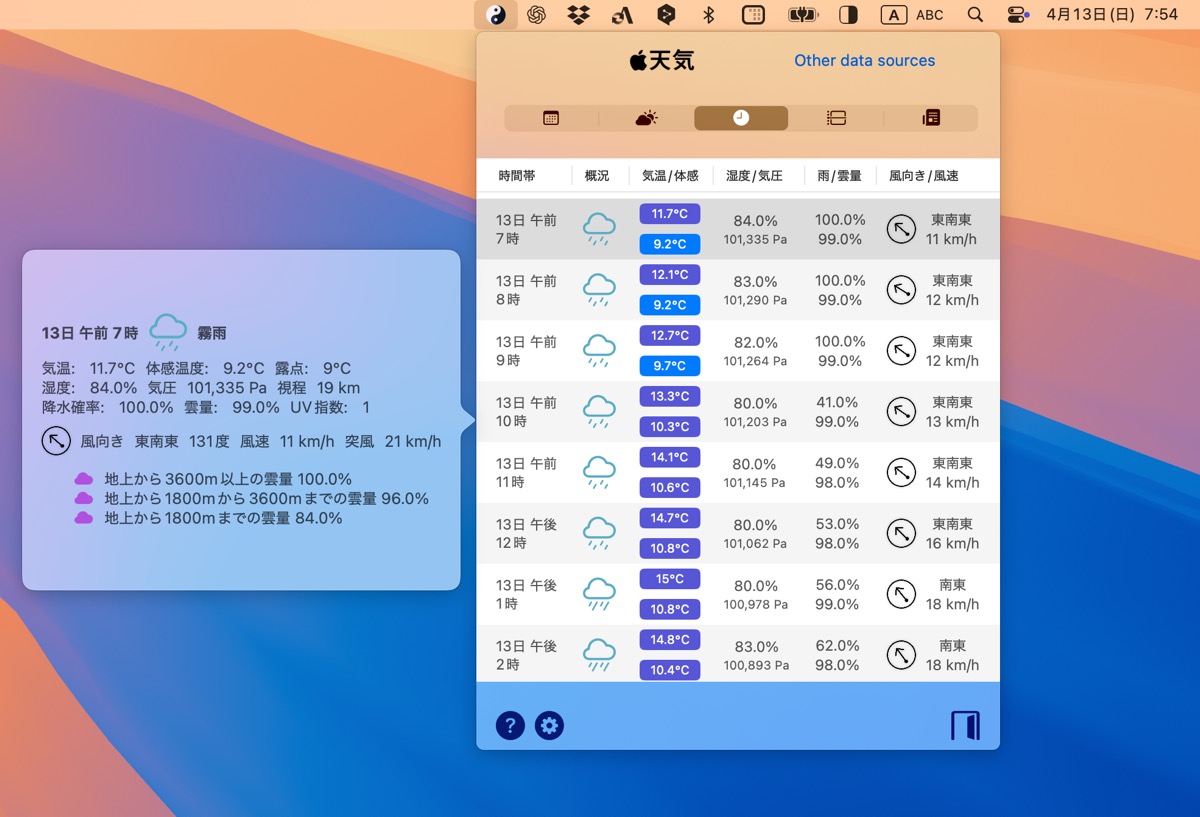Image resolution: width=1200 pixels, height=817 pixels.
Task: Open settings with the gear button
Action: coord(549,725)
